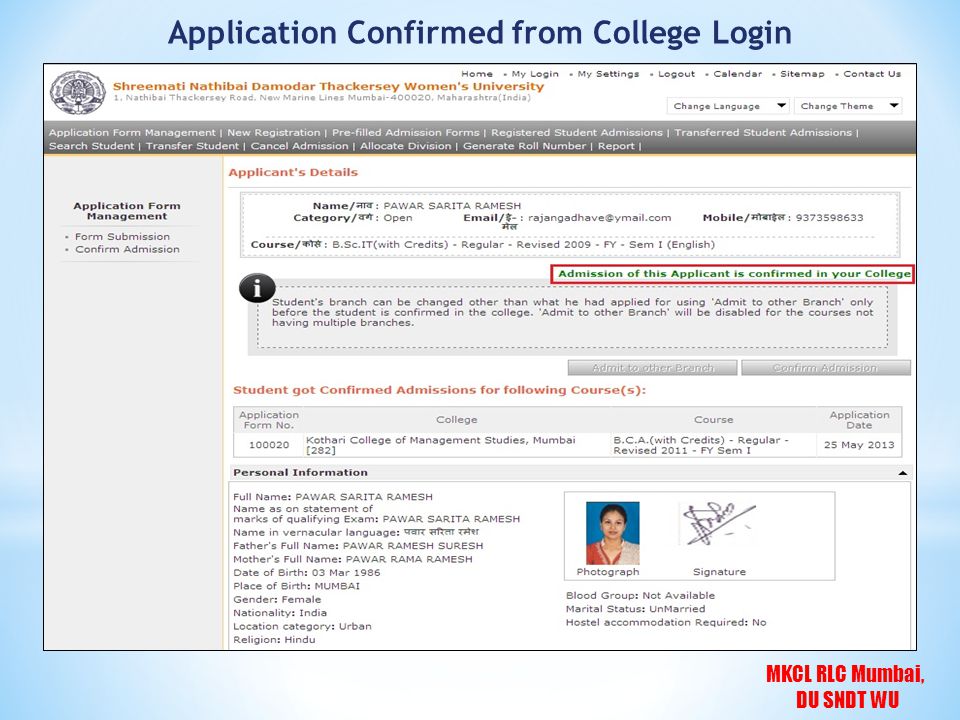
Task: Click the Admit to other Branch button
Action: (653, 368)
